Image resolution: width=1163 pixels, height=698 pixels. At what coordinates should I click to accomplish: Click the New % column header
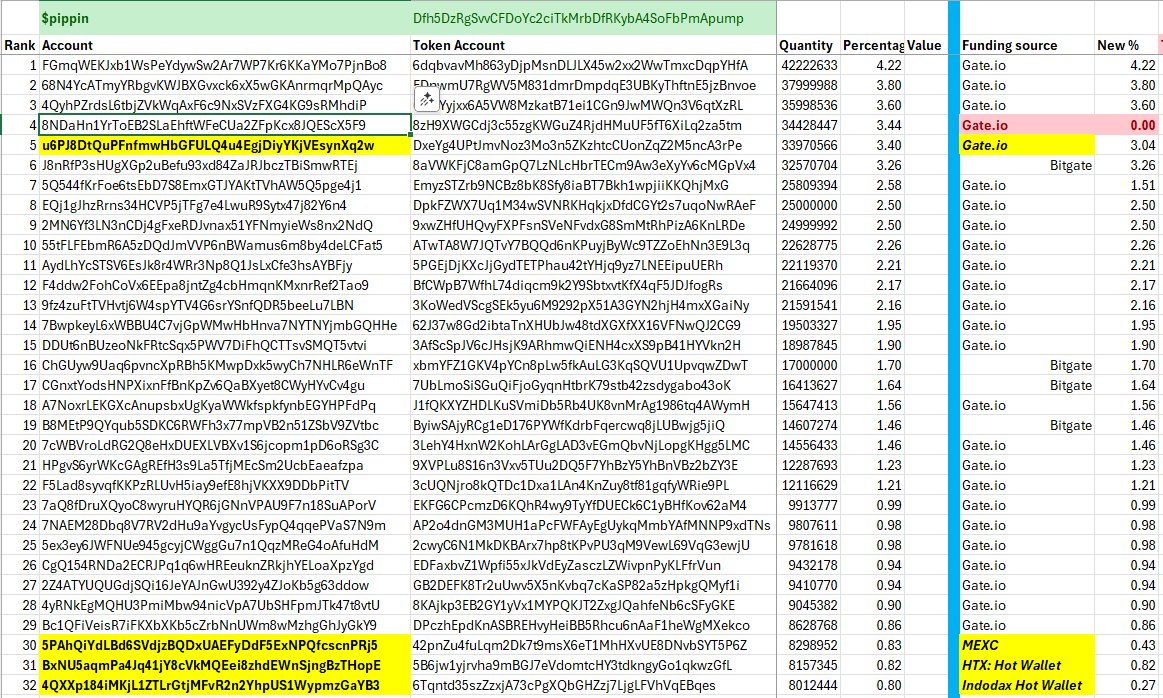[1127, 45]
